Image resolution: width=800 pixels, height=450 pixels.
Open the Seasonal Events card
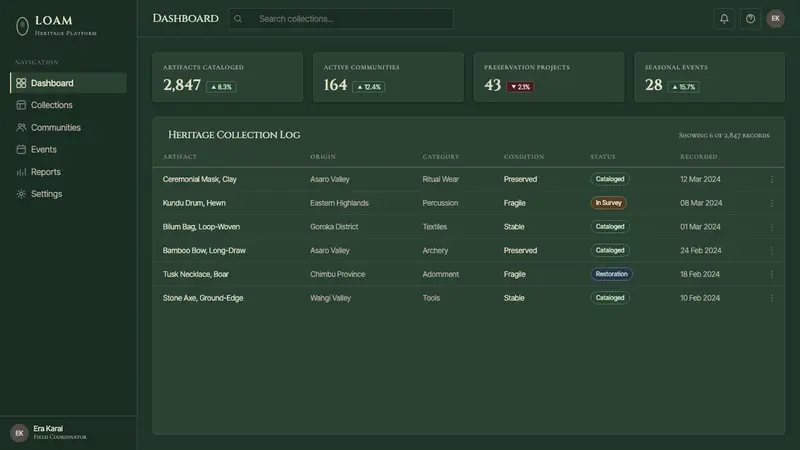click(x=710, y=77)
